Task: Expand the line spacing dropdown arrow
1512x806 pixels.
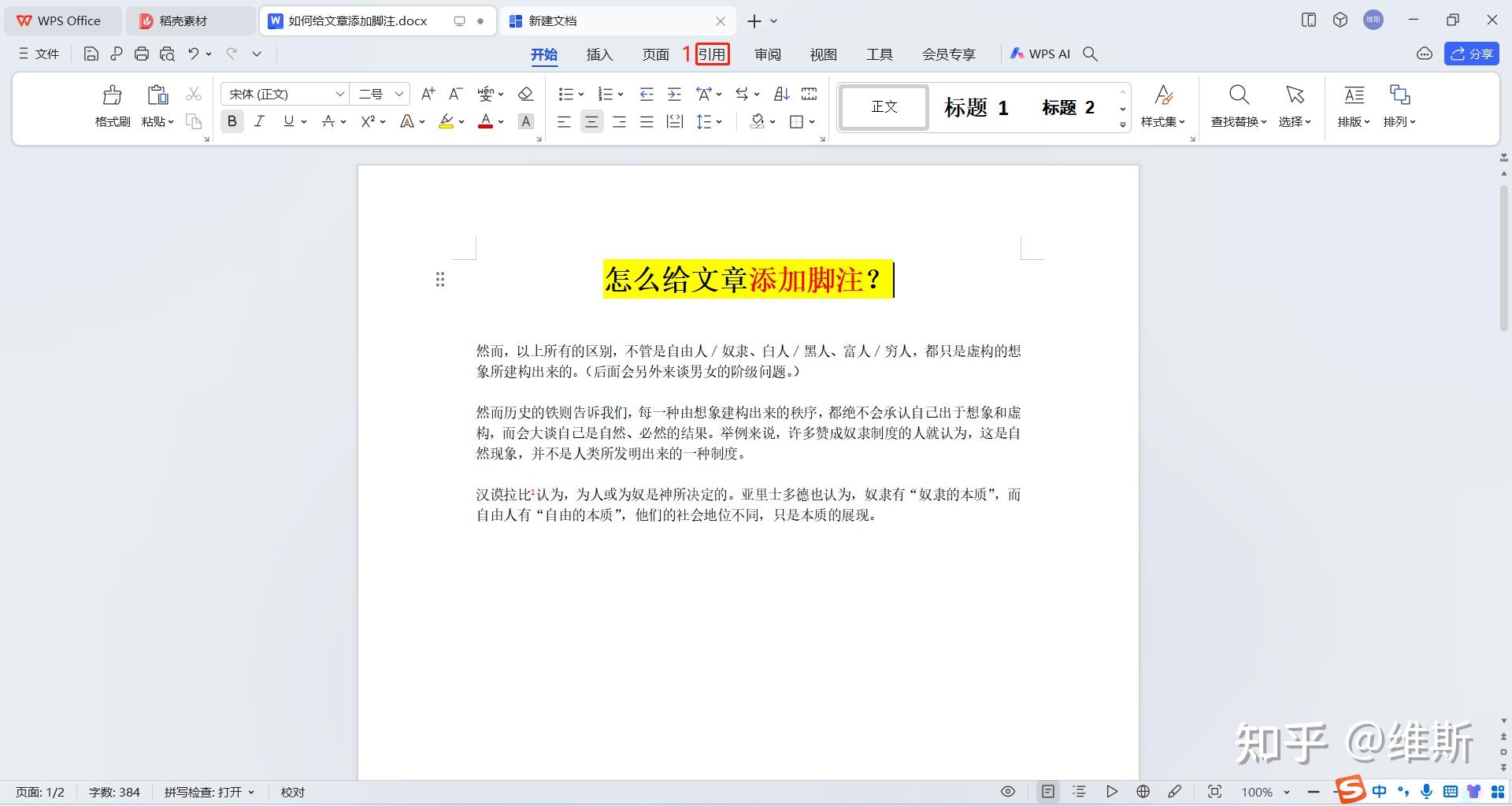Action: [720, 122]
